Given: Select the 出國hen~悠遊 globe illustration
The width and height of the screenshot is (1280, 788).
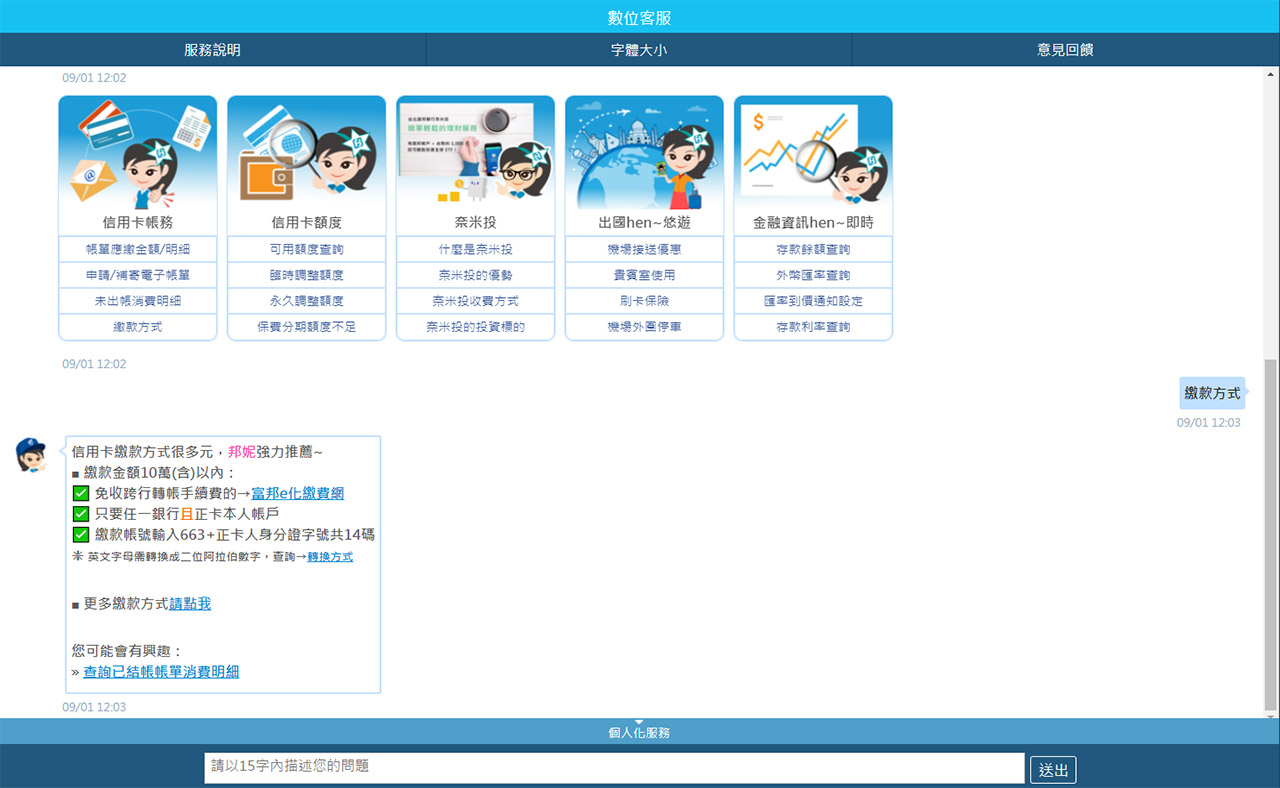Looking at the screenshot, I should 644,152.
